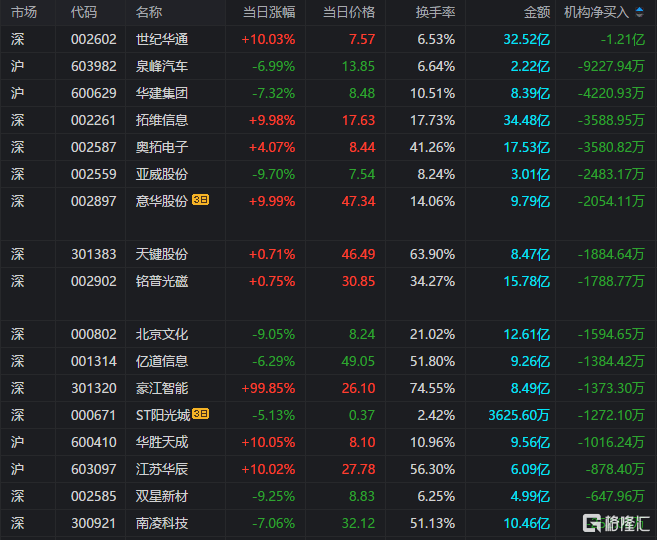Select stock code 002897
Viewport: 657px width, 540px height.
point(93,201)
